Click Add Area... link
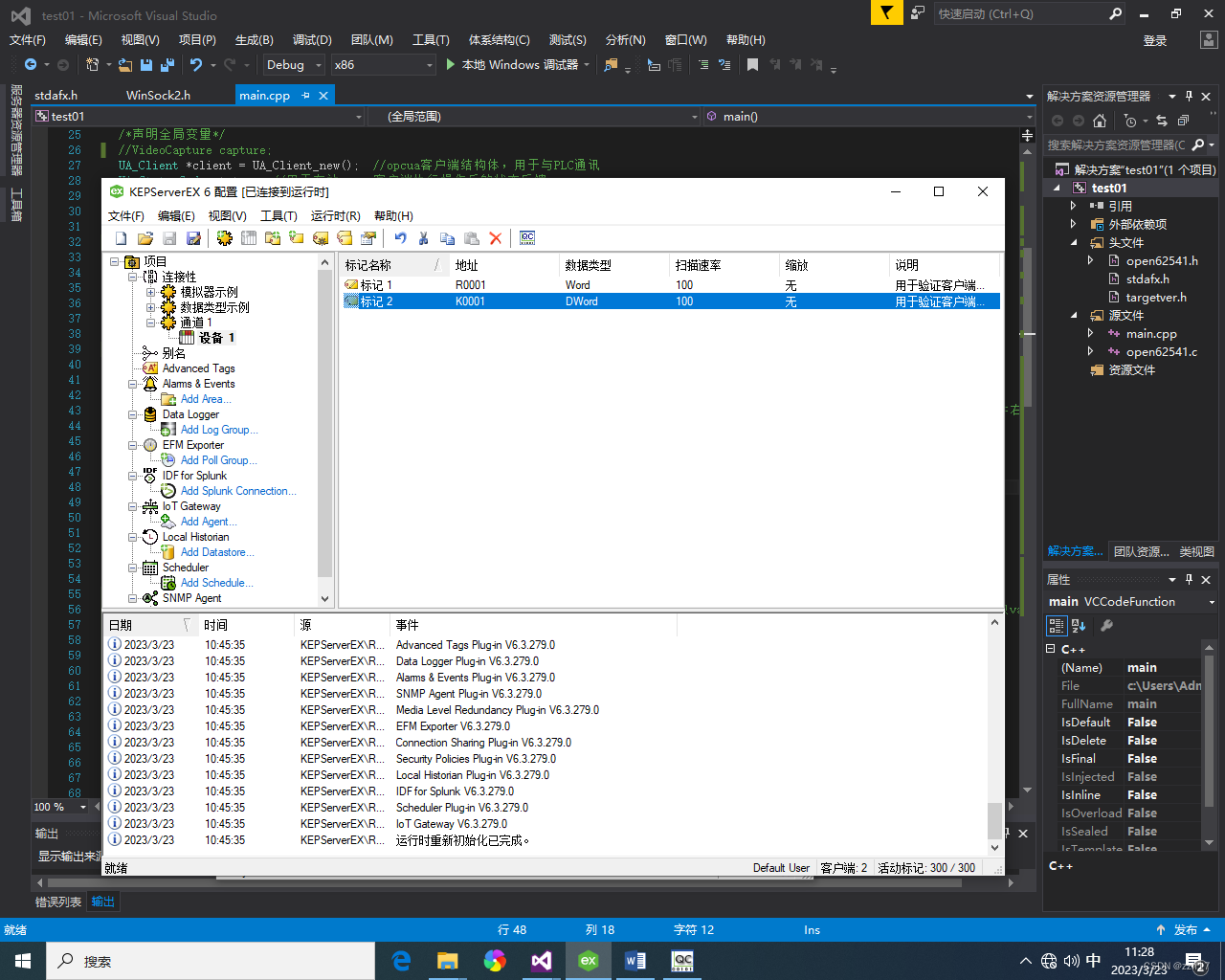This screenshot has width=1225, height=980. coord(206,399)
